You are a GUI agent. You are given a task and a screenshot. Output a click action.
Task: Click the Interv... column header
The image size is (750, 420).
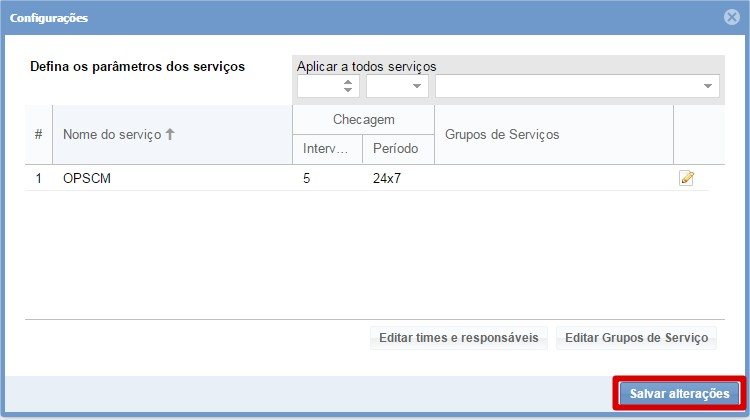(x=327, y=149)
